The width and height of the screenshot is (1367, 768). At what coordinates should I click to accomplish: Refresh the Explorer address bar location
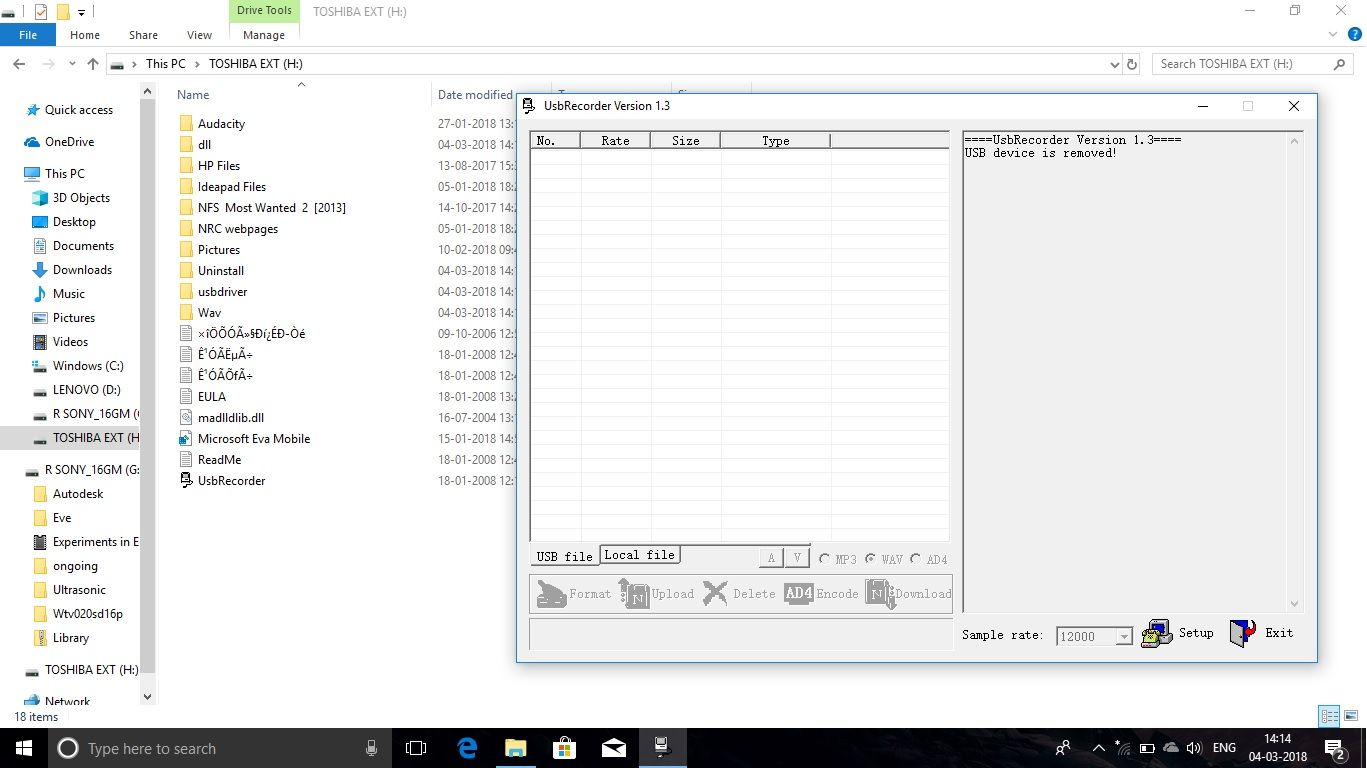(x=1132, y=64)
